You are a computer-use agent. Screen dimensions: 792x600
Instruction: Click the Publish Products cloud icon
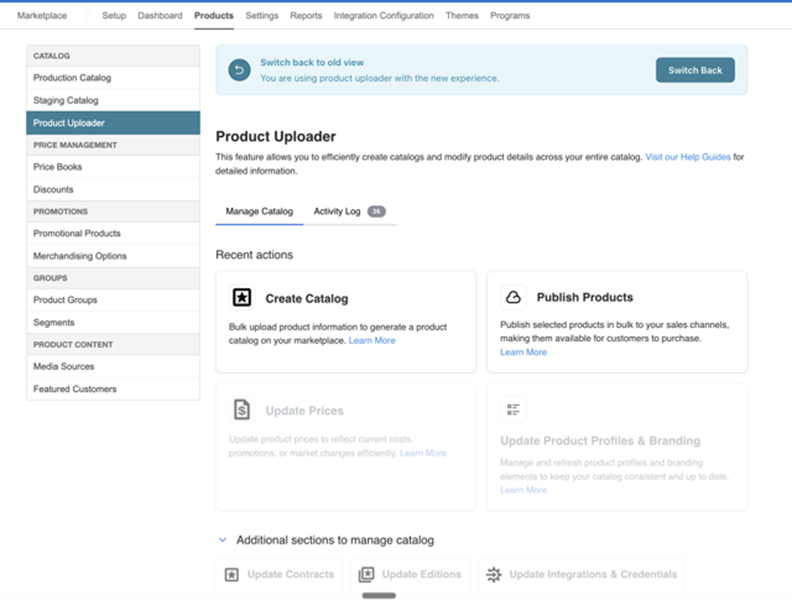tap(513, 297)
